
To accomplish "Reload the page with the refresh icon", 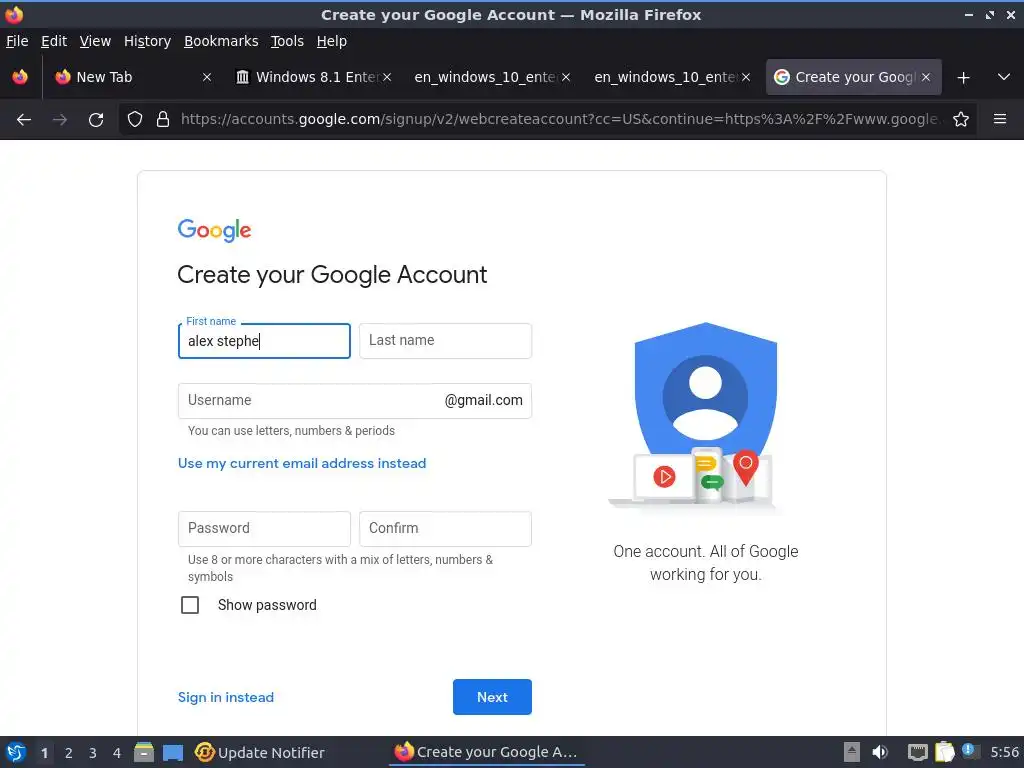I will coord(96,120).
